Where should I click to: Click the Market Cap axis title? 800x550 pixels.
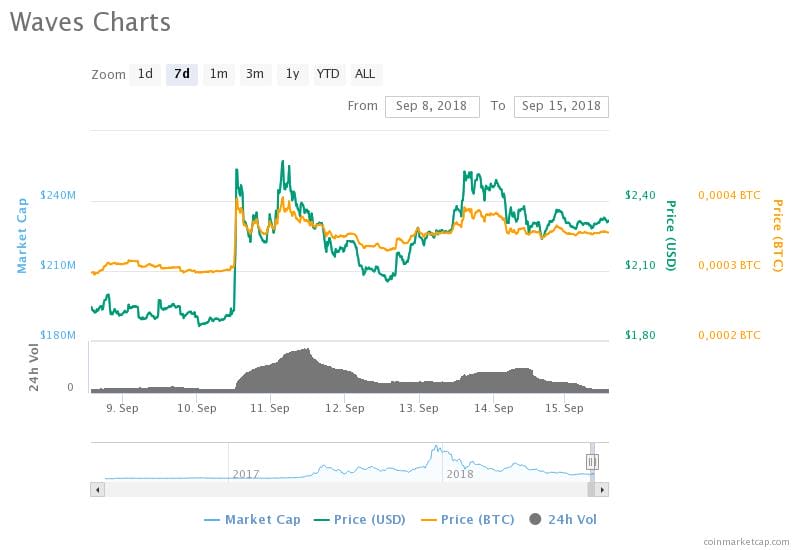(x=22, y=236)
